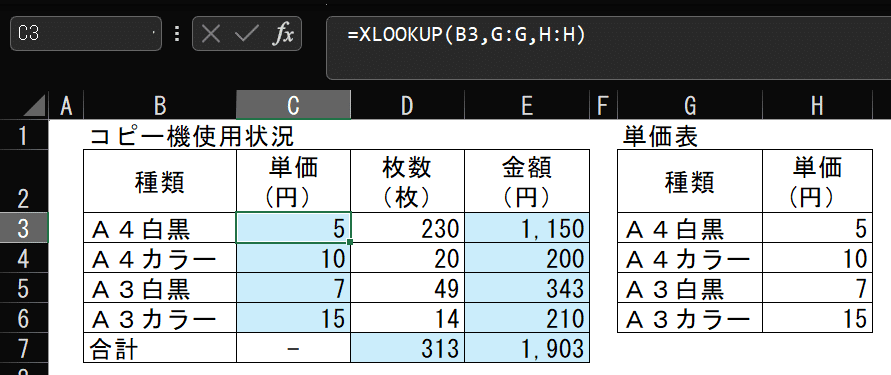The width and height of the screenshot is (891, 375).
Task: Select Ａ４カラー in the price table
Action: [689, 259]
